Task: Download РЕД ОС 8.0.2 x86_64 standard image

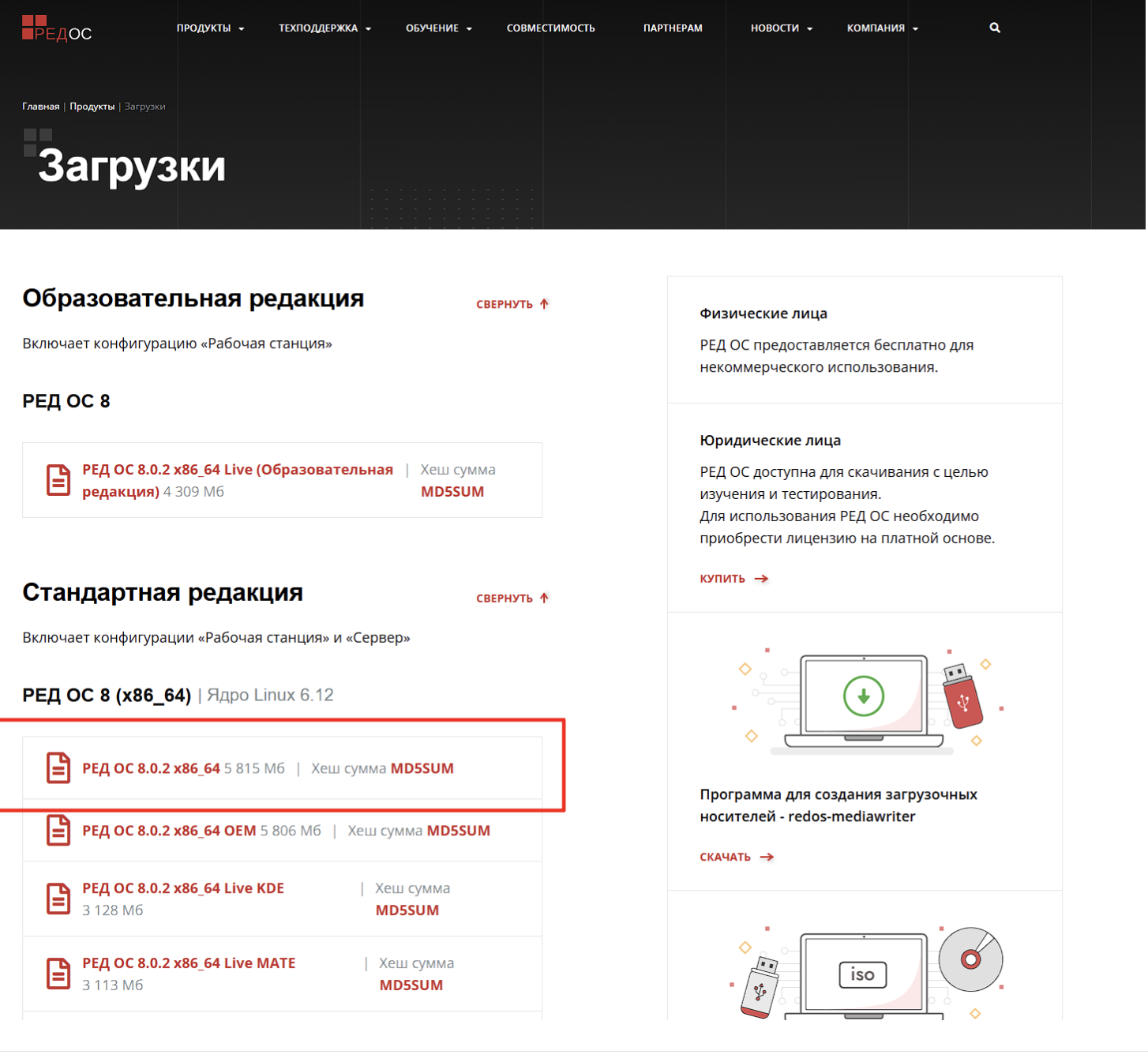Action: click(151, 768)
